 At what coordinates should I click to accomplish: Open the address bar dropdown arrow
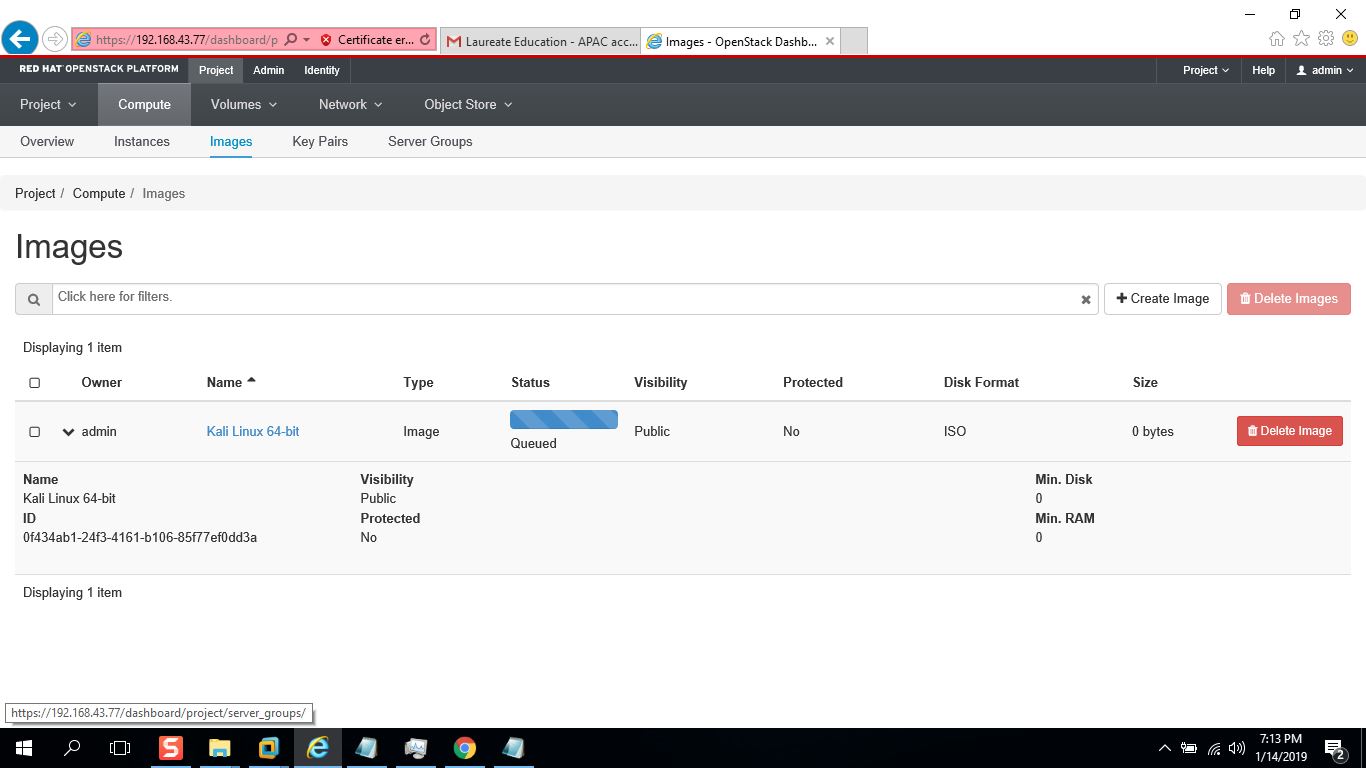(306, 40)
